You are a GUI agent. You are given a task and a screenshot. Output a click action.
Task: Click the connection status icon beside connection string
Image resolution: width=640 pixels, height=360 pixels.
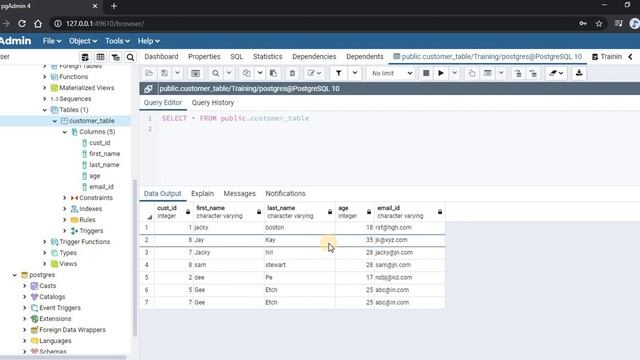coord(148,89)
